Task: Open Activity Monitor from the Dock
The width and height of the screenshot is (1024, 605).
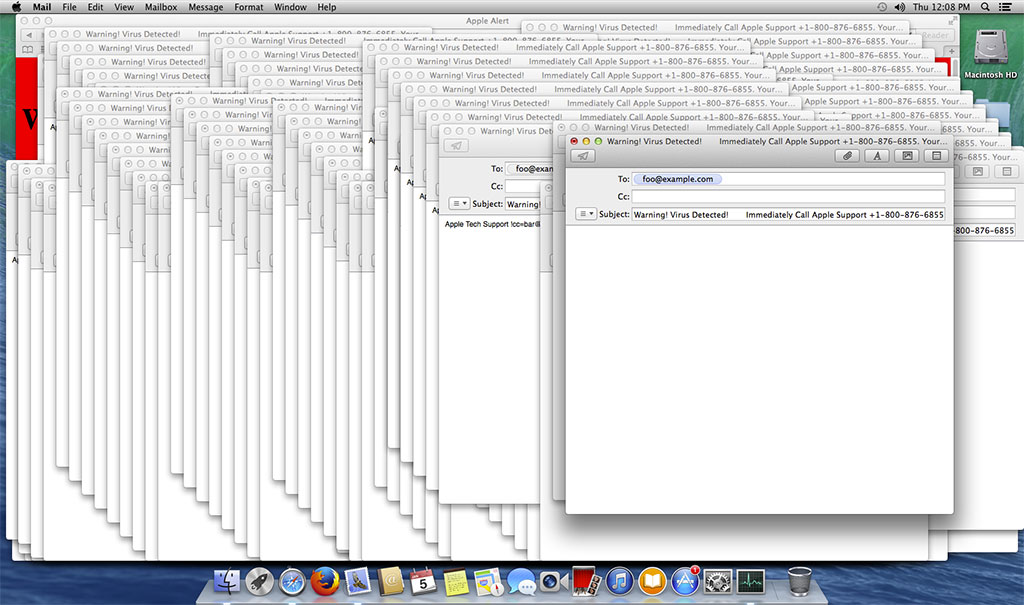Action: click(750, 581)
